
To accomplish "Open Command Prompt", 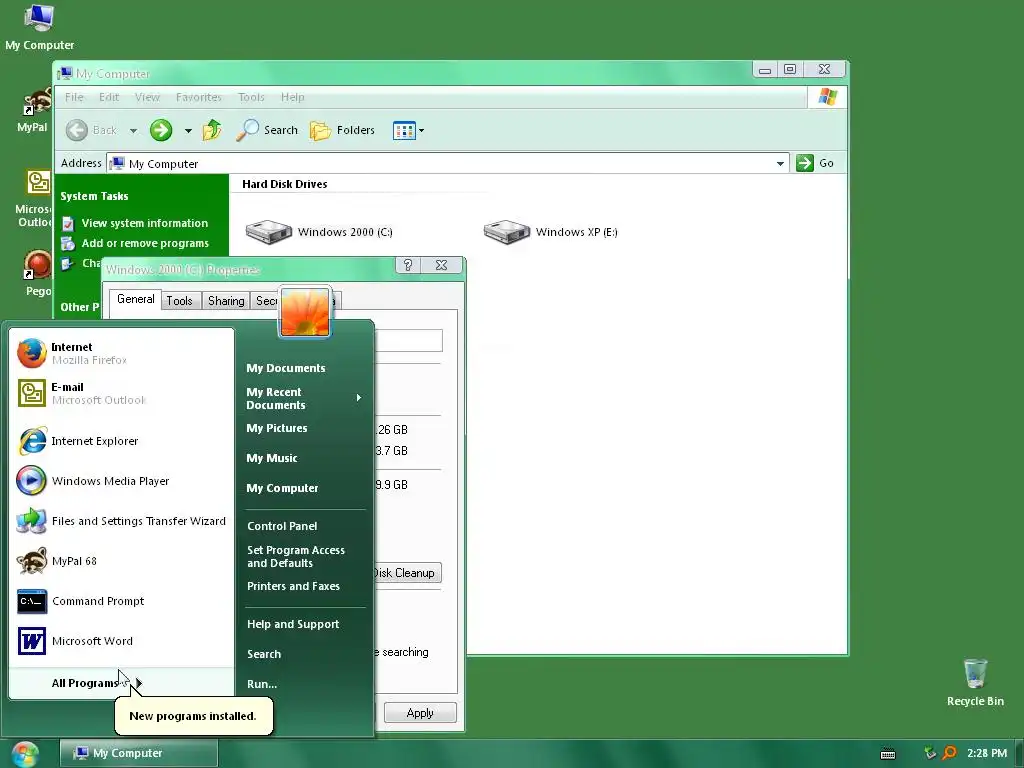I will click(x=121, y=601).
